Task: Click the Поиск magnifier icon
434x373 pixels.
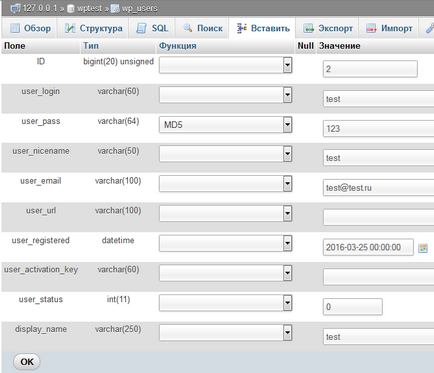Action: [188, 28]
